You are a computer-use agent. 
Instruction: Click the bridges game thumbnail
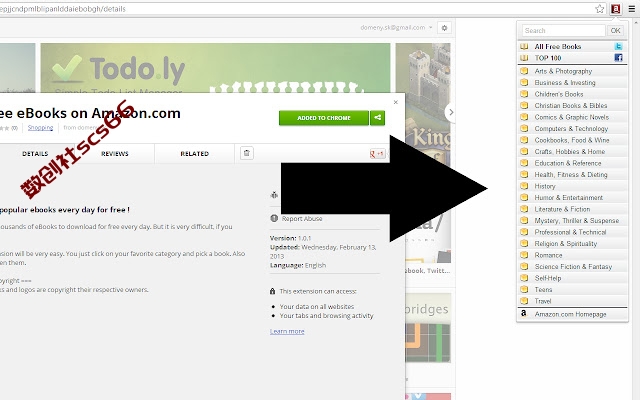[428, 328]
